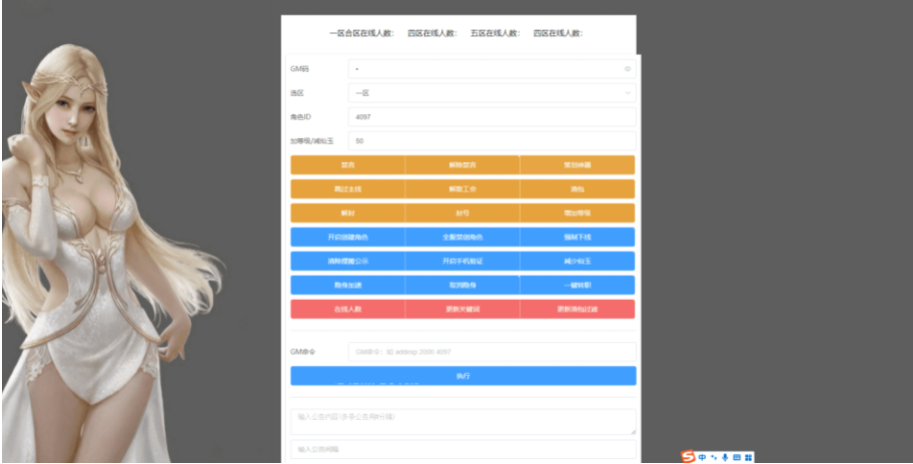Image resolution: width=913 pixels, height=464 pixels.
Task: Click the 加等级/减仙玉 input field
Action: [491, 141]
